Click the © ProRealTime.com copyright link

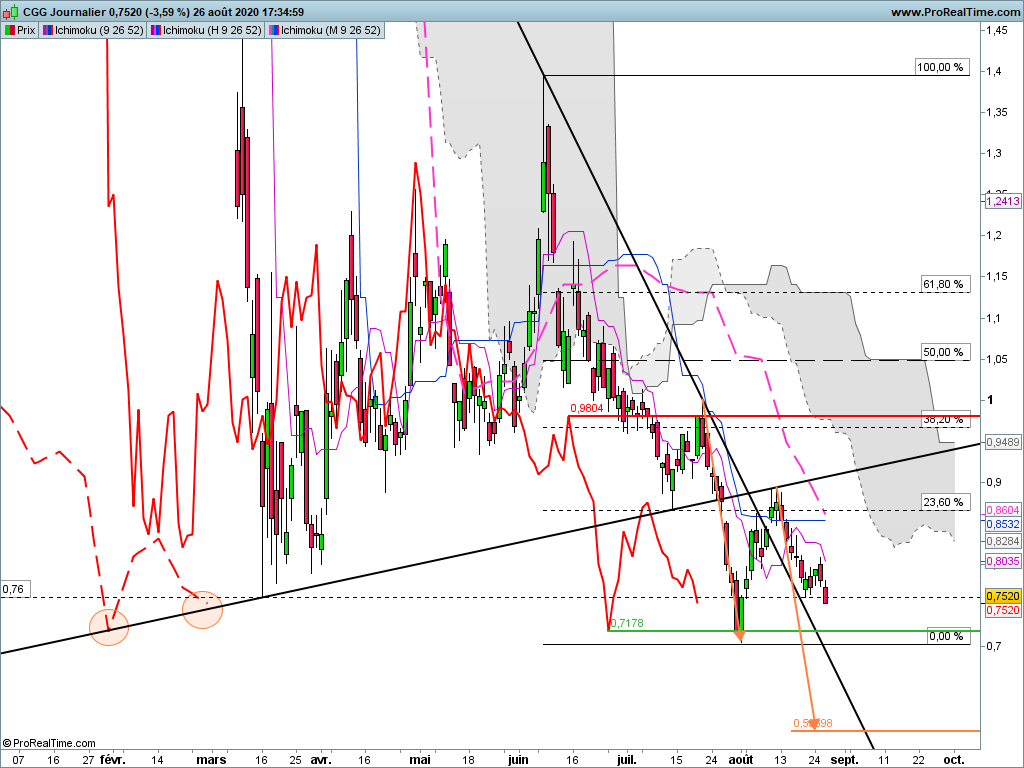[50, 743]
